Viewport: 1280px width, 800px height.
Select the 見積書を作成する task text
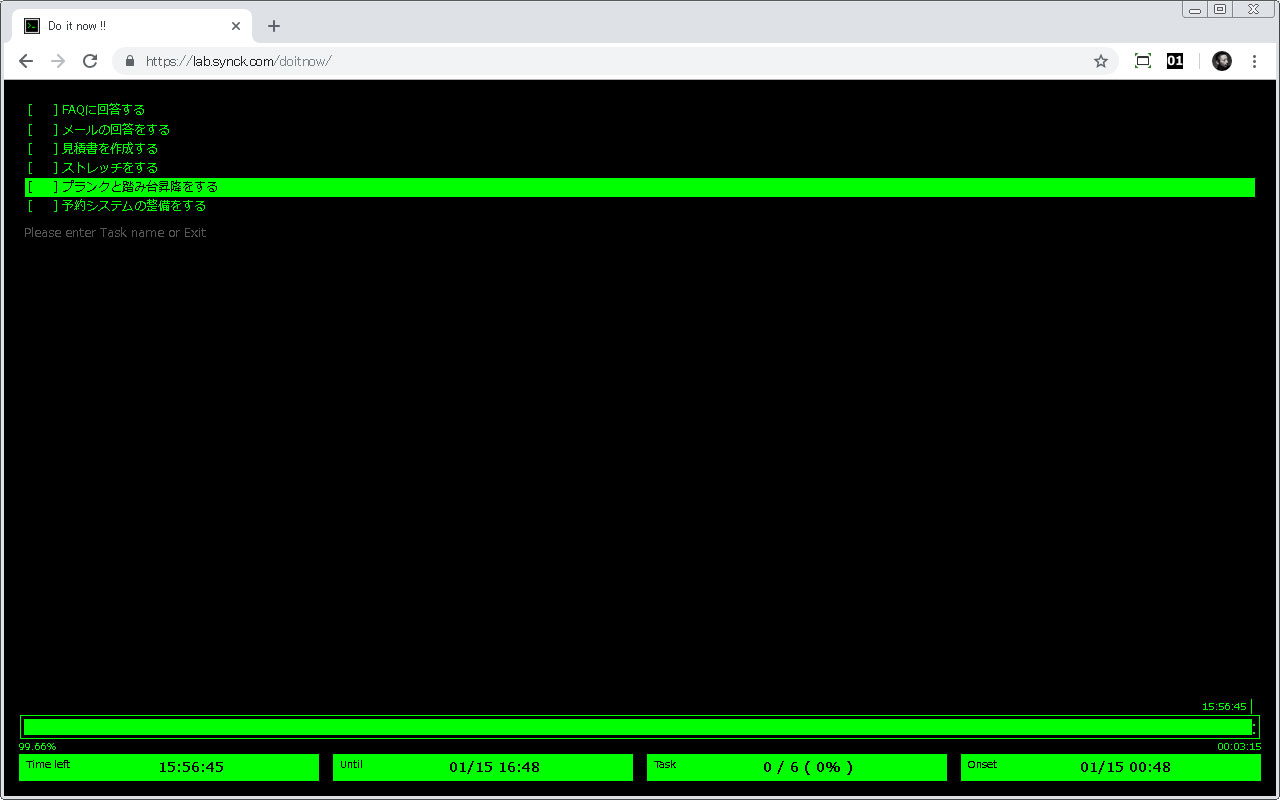click(110, 149)
